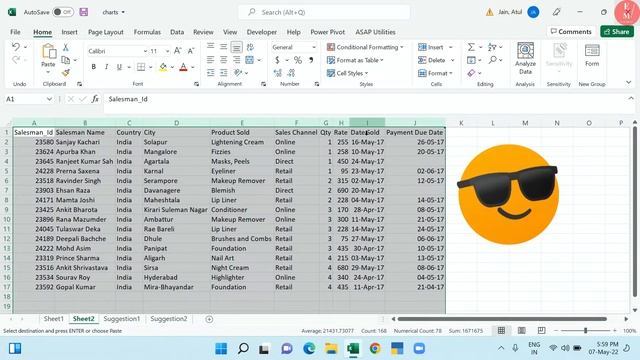Click the Insert Function fx icon
Image resolution: width=640 pixels, height=360 pixels.
(x=95, y=99)
